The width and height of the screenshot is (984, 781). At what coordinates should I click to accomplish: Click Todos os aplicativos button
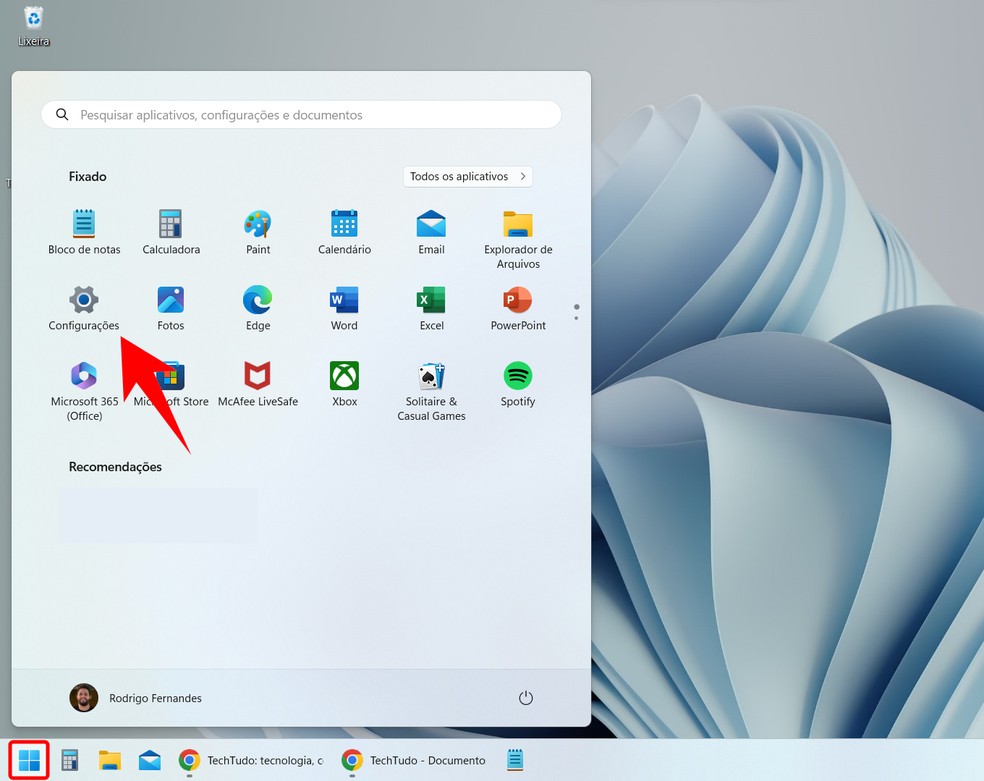[x=468, y=176]
